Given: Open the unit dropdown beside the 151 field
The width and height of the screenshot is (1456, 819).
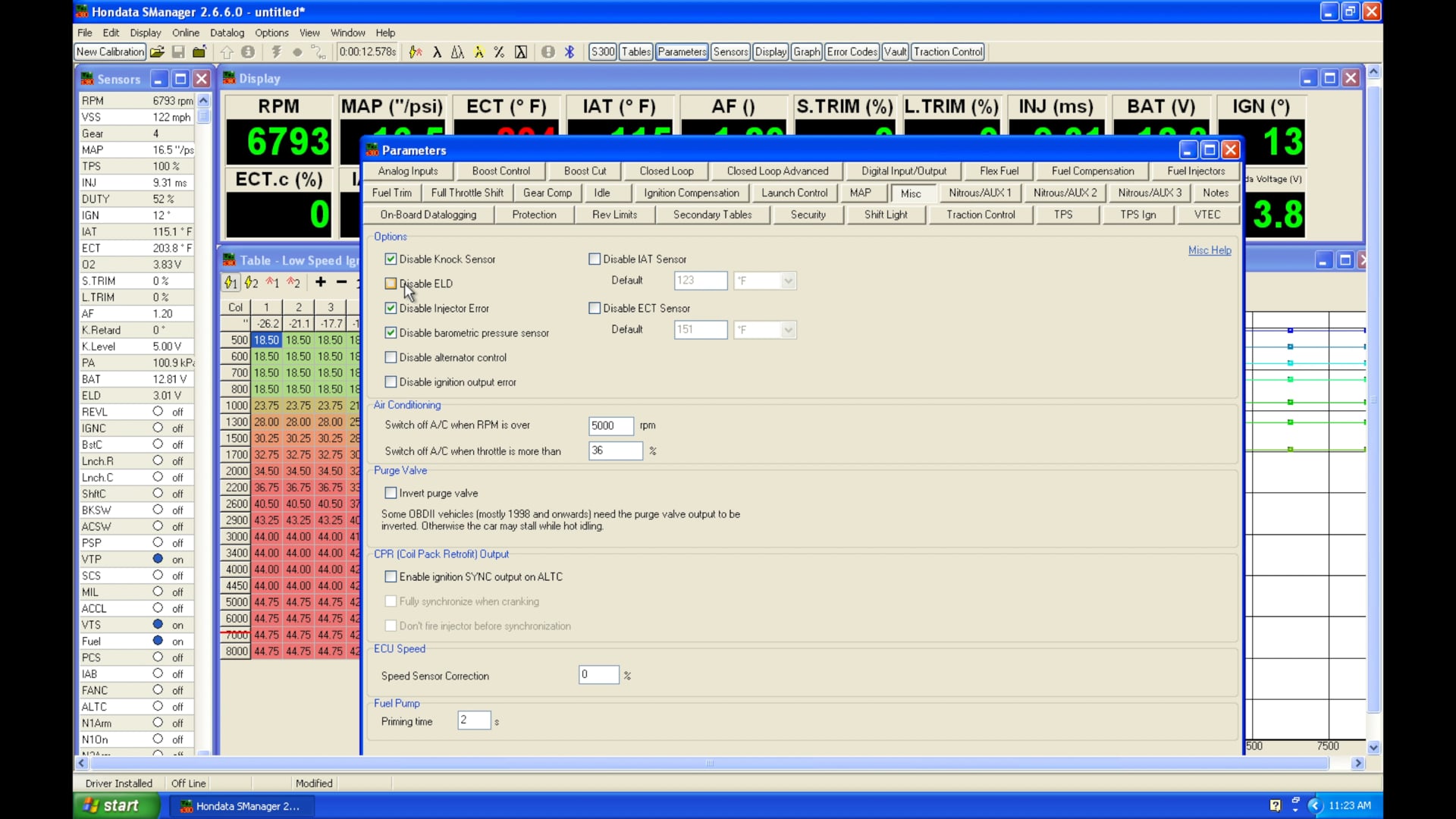Looking at the screenshot, I should 789,330.
